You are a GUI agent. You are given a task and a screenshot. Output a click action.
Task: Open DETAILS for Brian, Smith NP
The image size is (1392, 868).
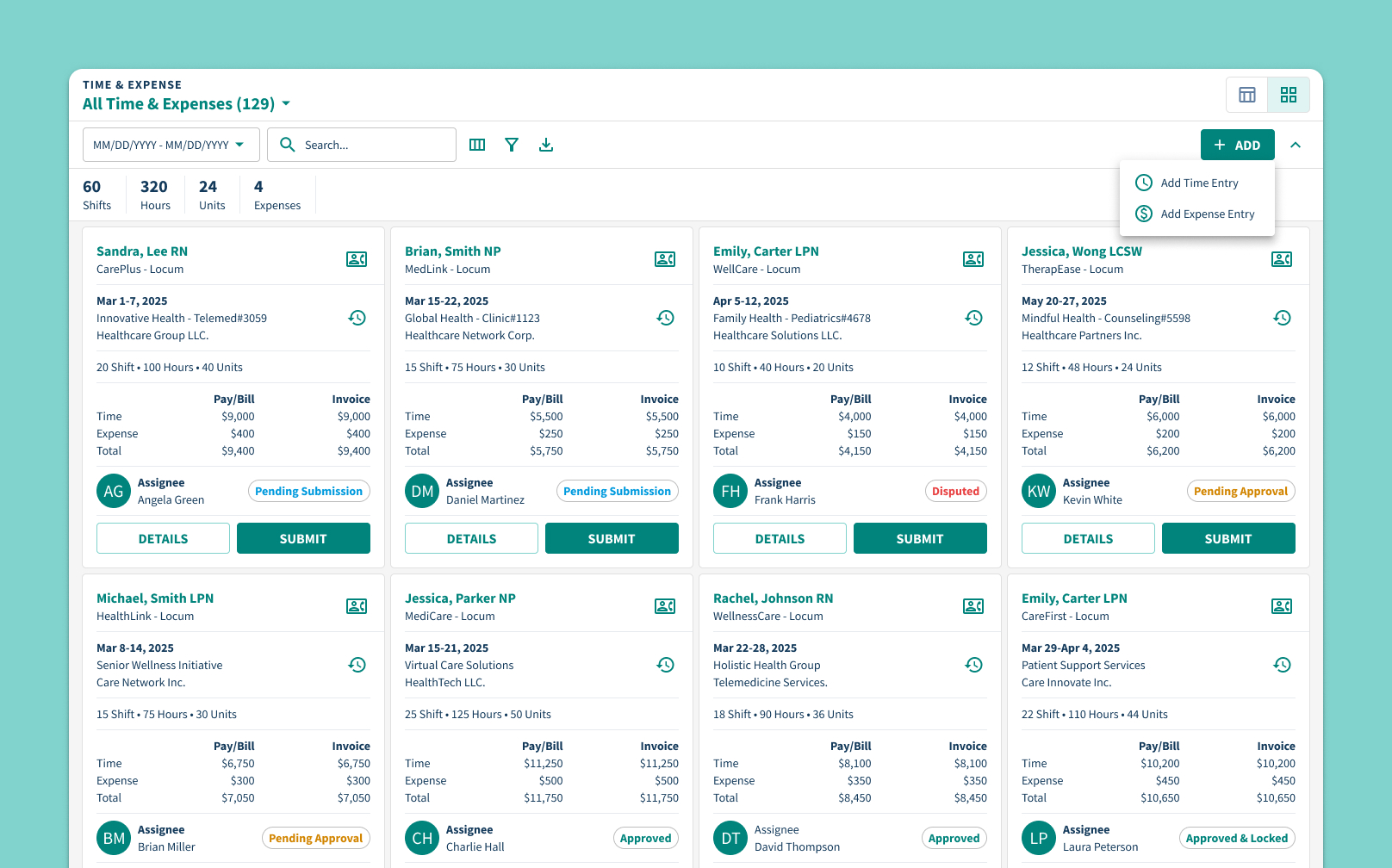471,538
